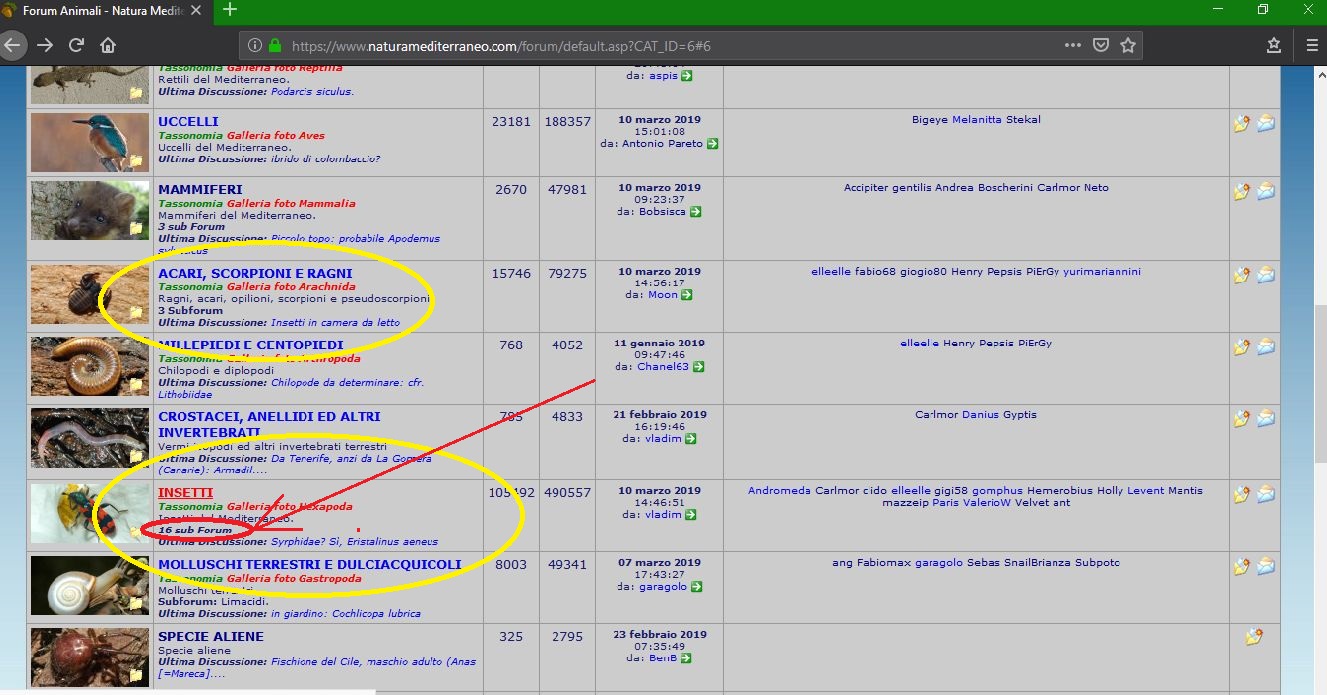The height and width of the screenshot is (695, 1327).
Task: Open user profile Antonio Pareto
Action: [662, 144]
